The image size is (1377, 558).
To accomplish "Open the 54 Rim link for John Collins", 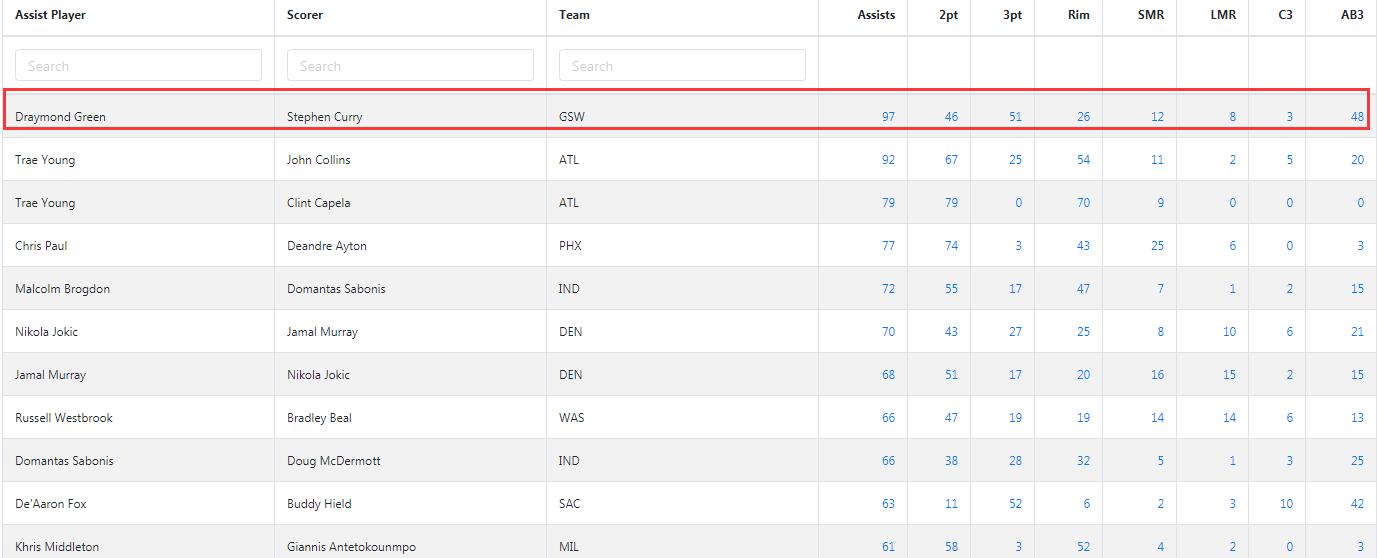I will tap(1083, 160).
